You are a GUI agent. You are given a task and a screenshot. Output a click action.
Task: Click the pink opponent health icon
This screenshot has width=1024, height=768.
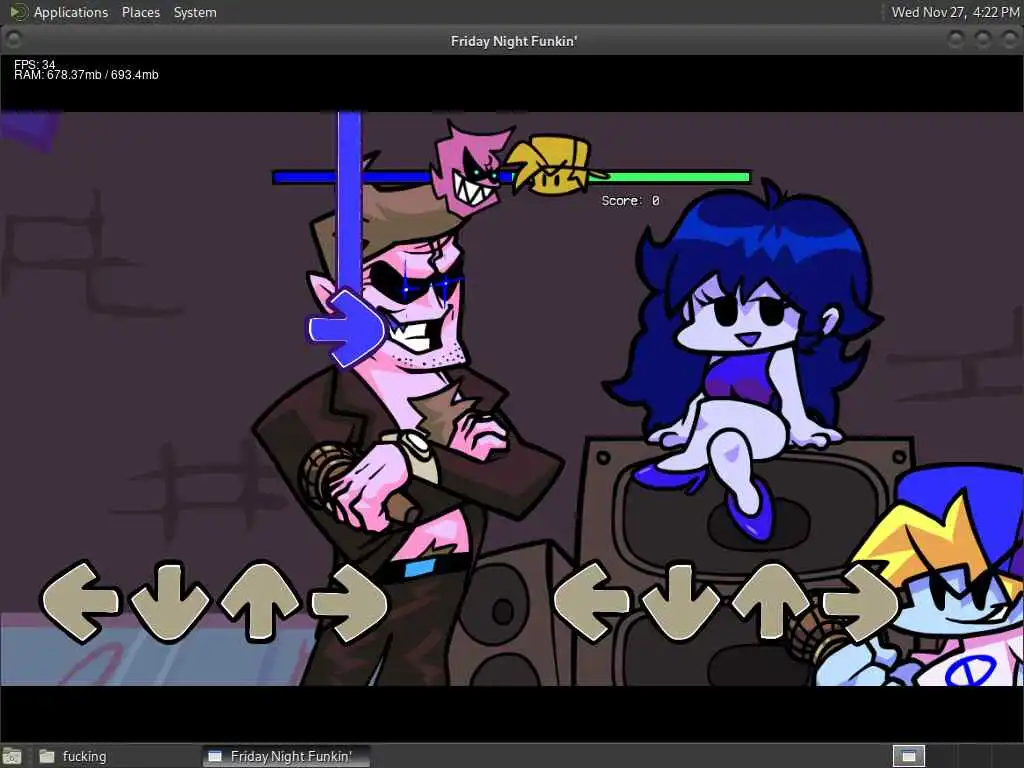click(x=472, y=168)
